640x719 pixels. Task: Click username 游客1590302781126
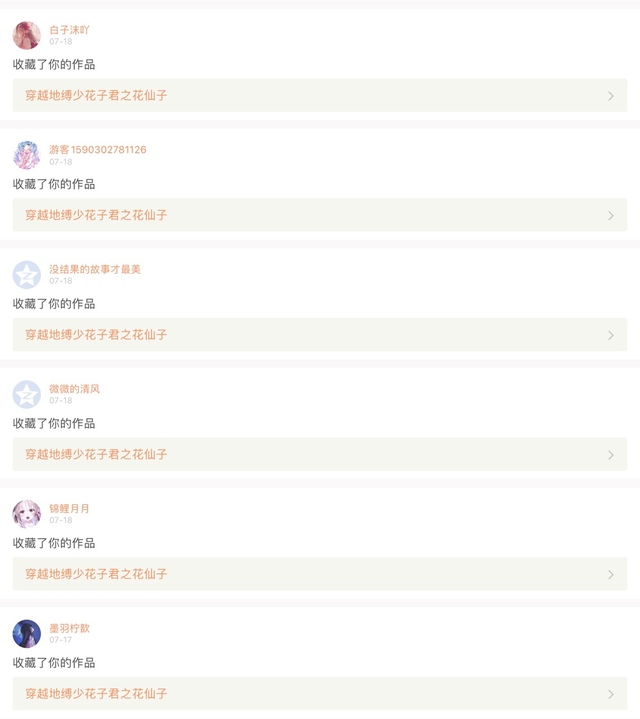(x=98, y=150)
